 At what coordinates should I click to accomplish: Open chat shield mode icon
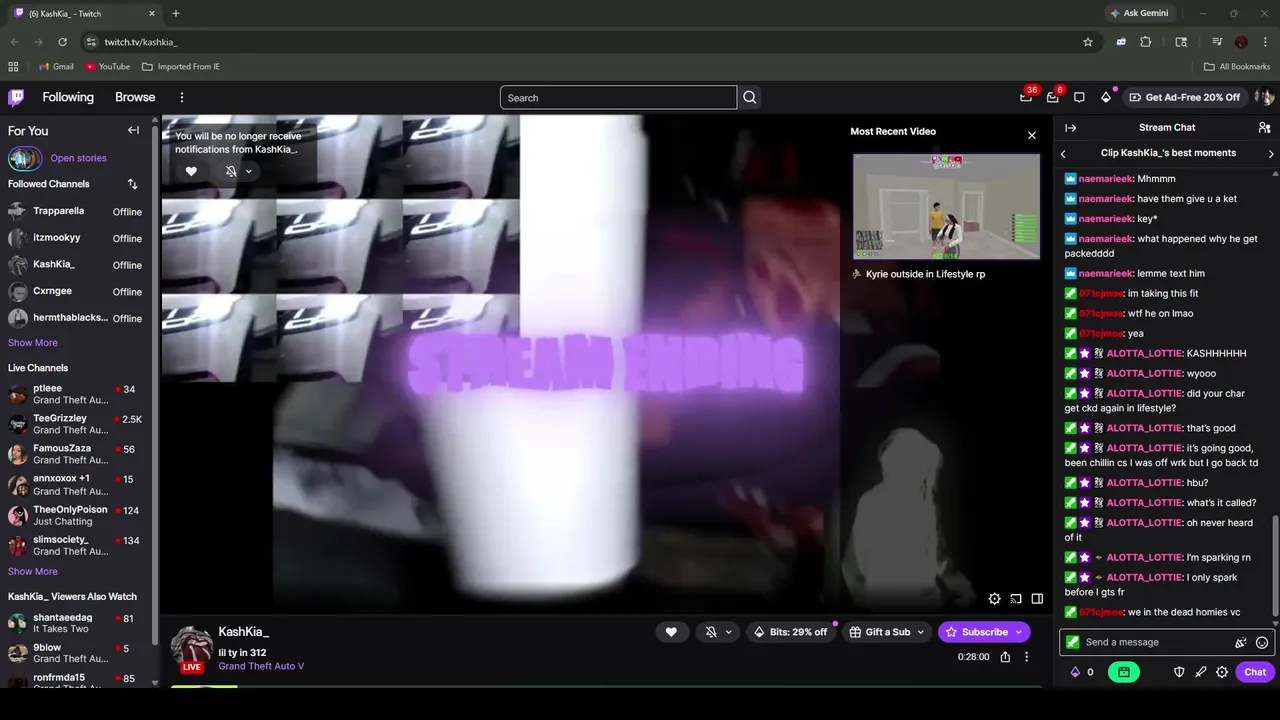pyautogui.click(x=1179, y=672)
